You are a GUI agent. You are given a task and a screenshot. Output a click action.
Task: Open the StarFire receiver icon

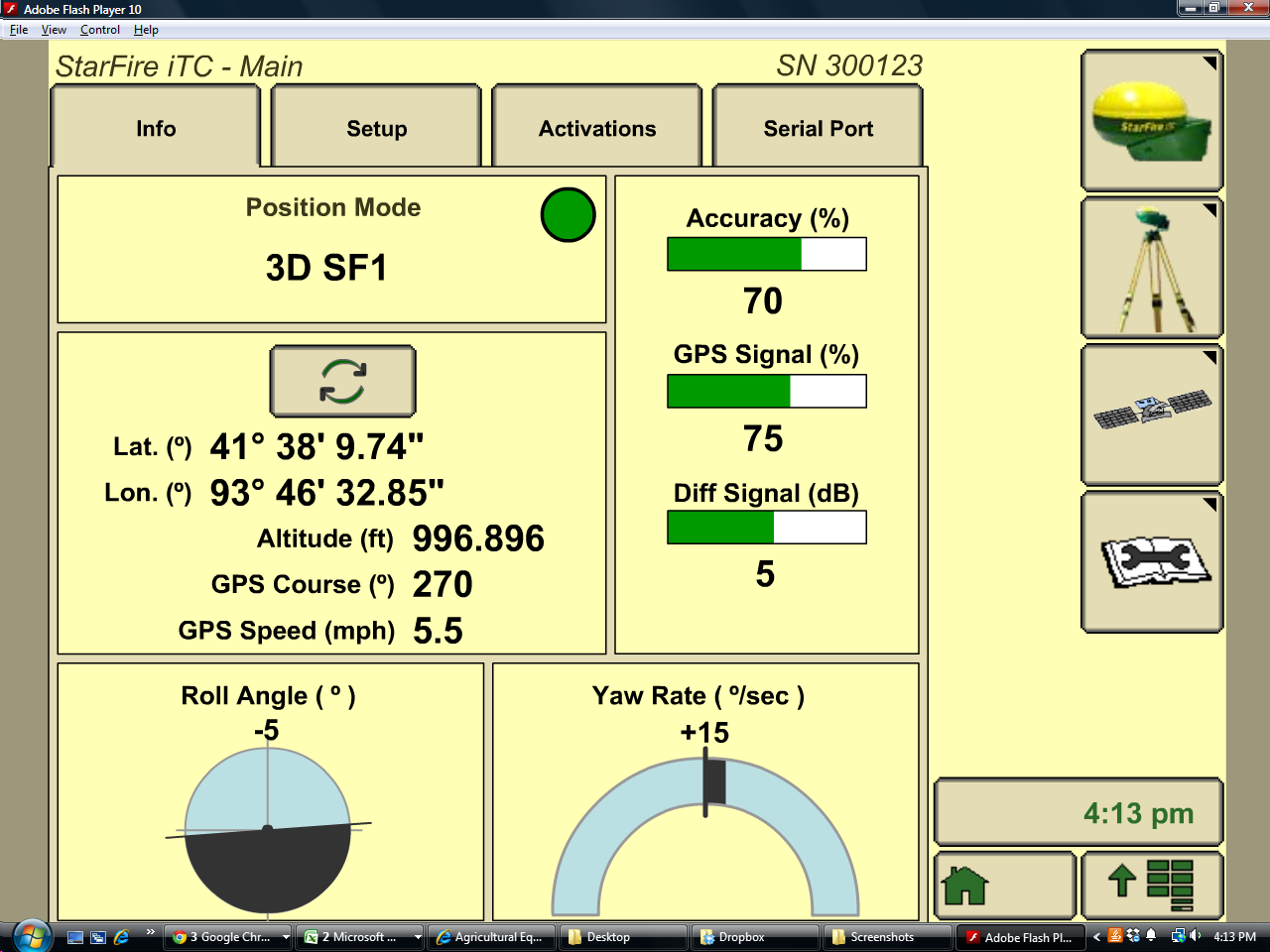[x=1152, y=120]
